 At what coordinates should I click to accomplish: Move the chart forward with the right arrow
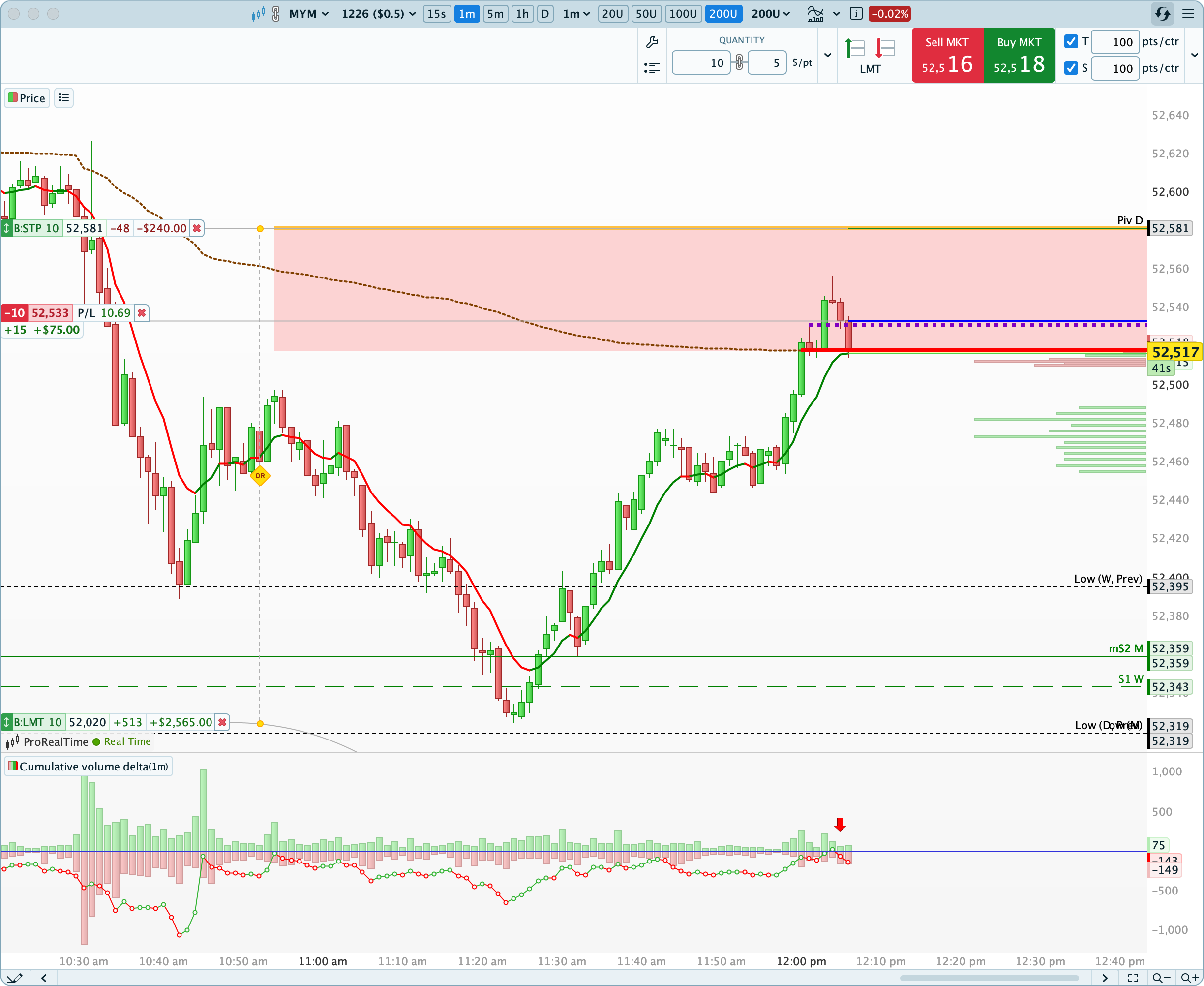(1105, 978)
